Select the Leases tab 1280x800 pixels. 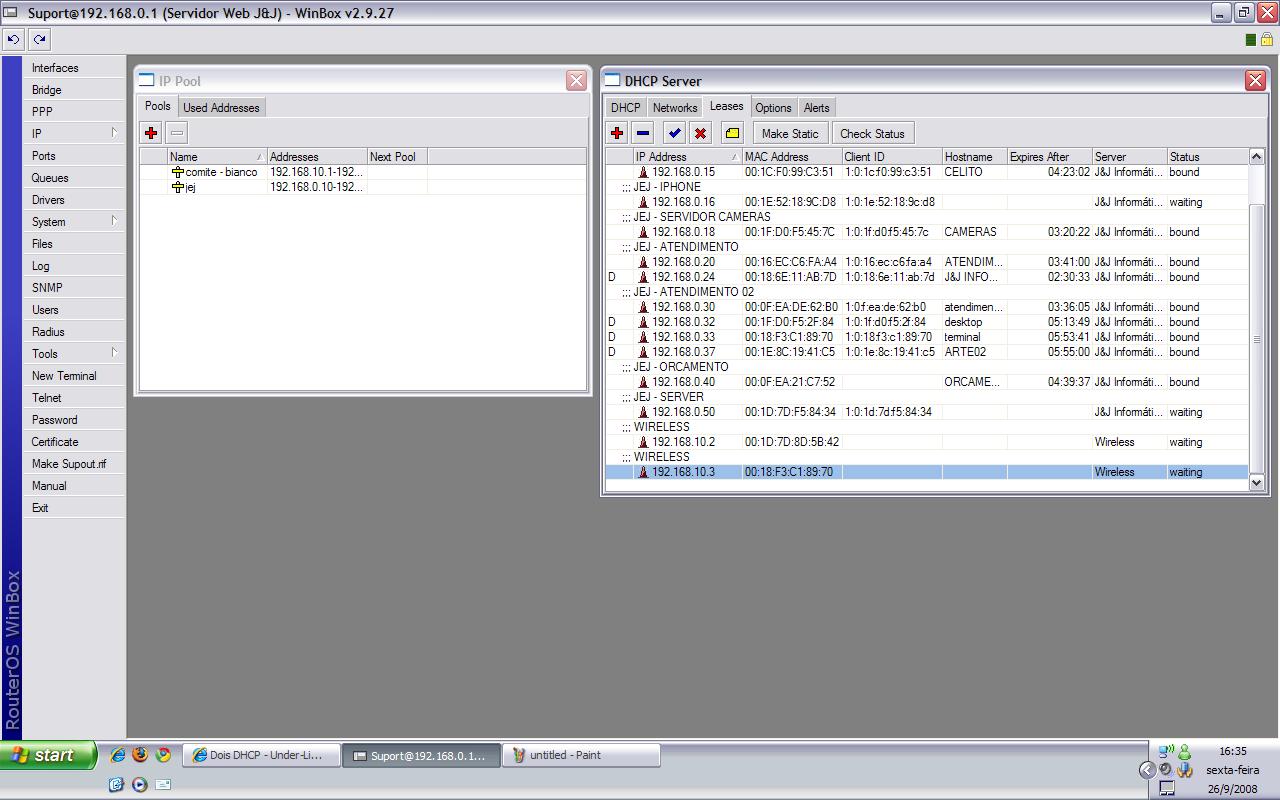pyautogui.click(x=727, y=107)
